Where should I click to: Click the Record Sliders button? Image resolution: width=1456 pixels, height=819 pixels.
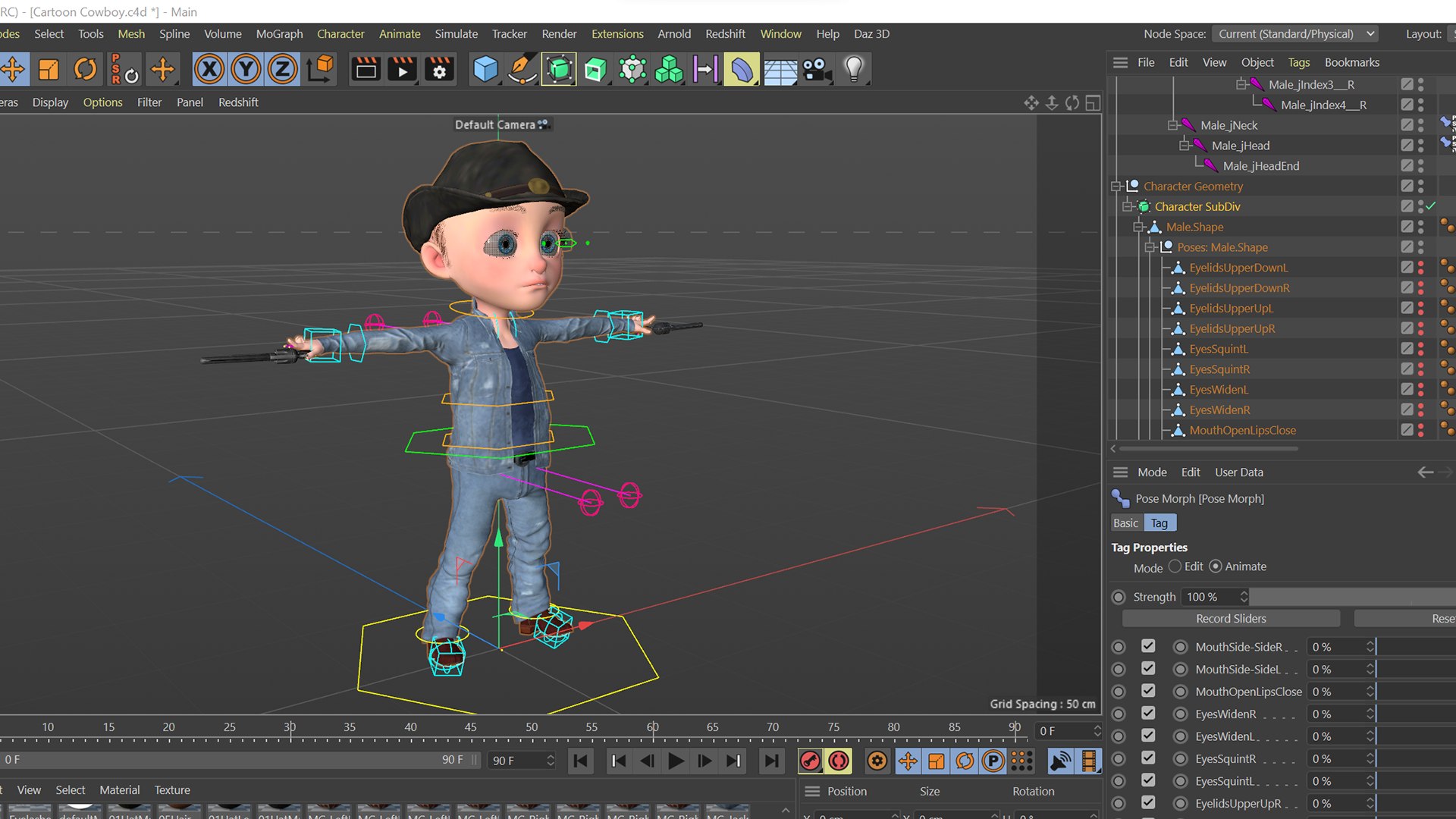[1231, 619]
